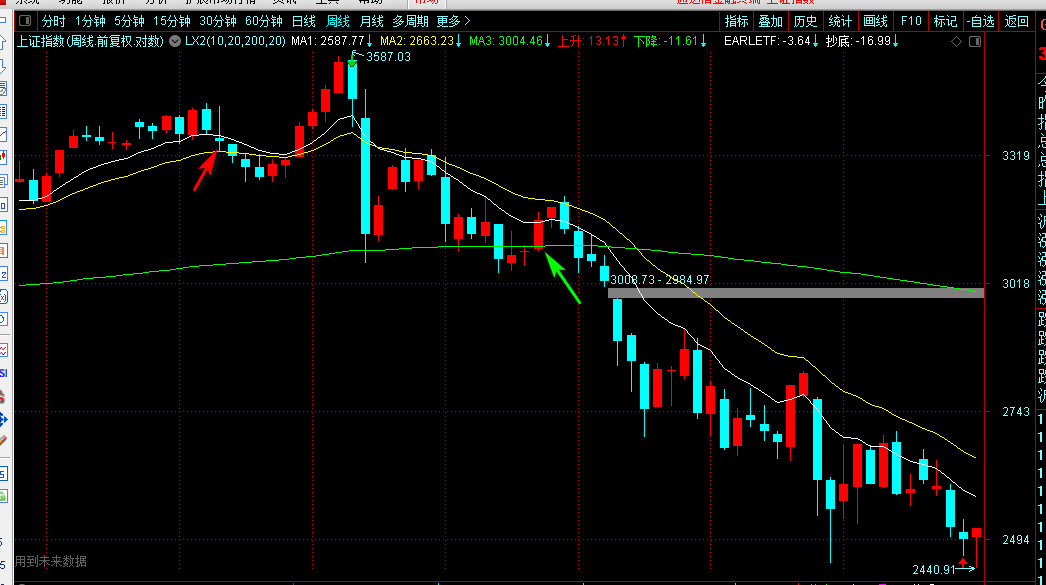Click the 叠加 overlay button
The height and width of the screenshot is (585, 1046).
pos(770,21)
